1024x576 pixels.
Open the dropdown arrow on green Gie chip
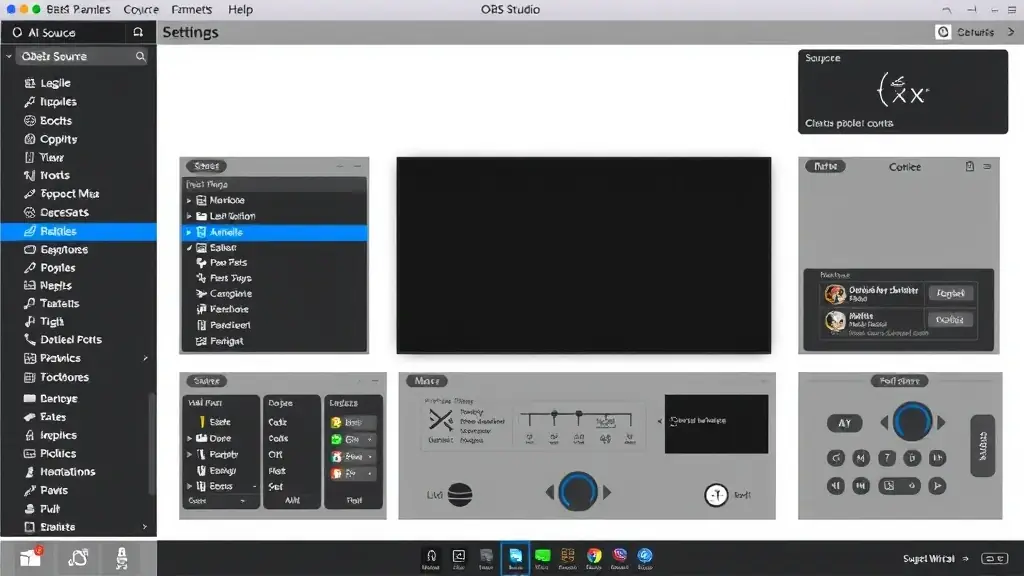point(370,440)
